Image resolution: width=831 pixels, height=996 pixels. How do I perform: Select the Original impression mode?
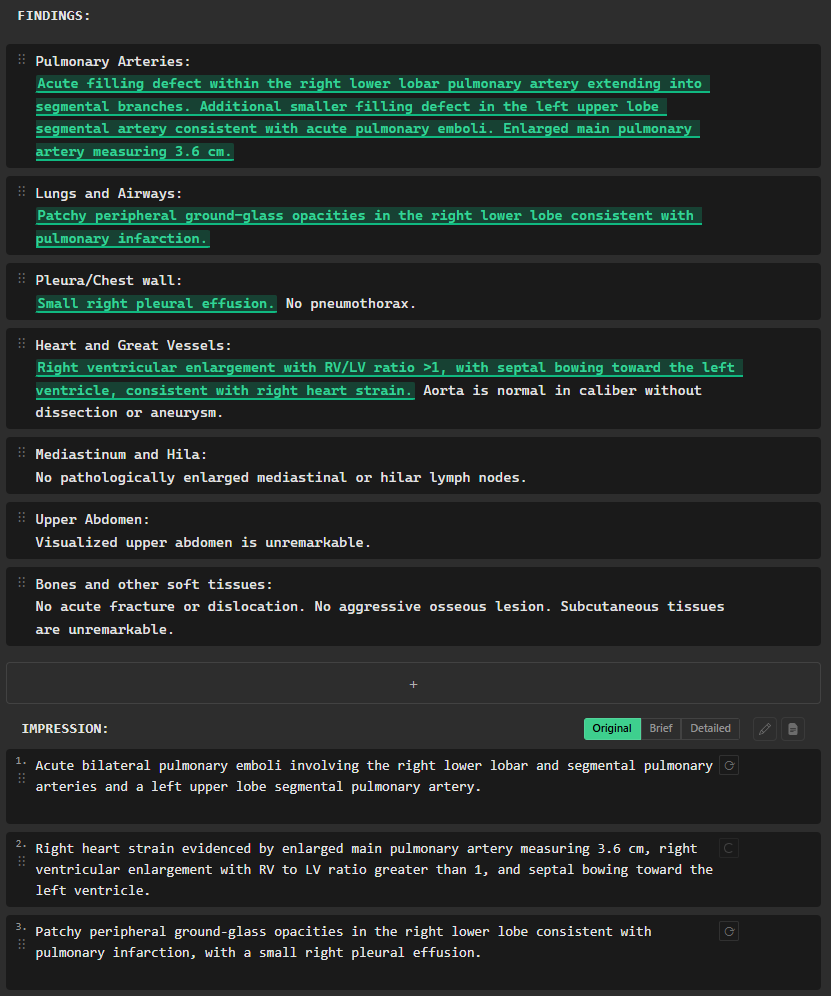coord(612,729)
